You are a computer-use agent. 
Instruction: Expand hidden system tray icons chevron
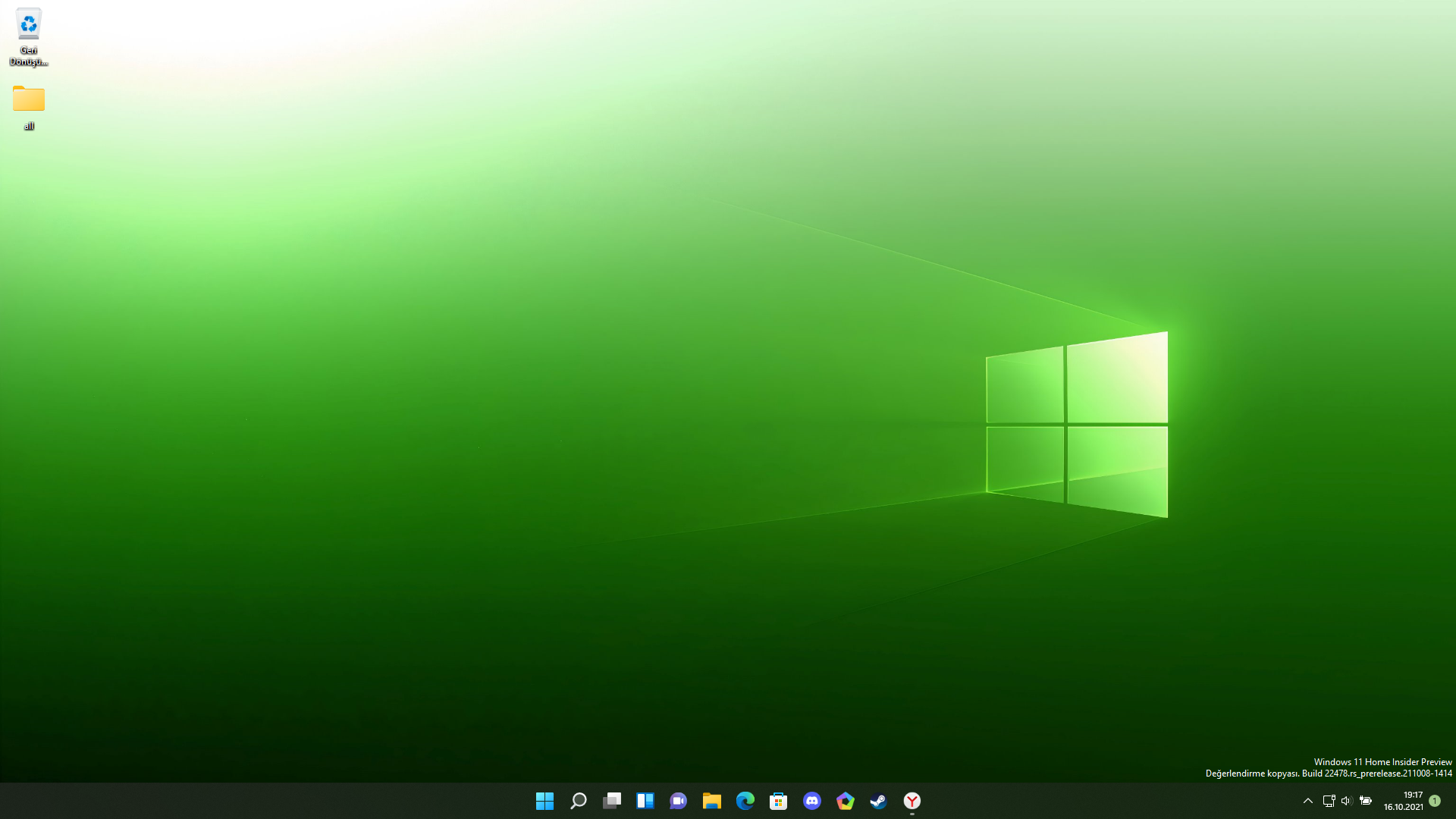click(1307, 801)
